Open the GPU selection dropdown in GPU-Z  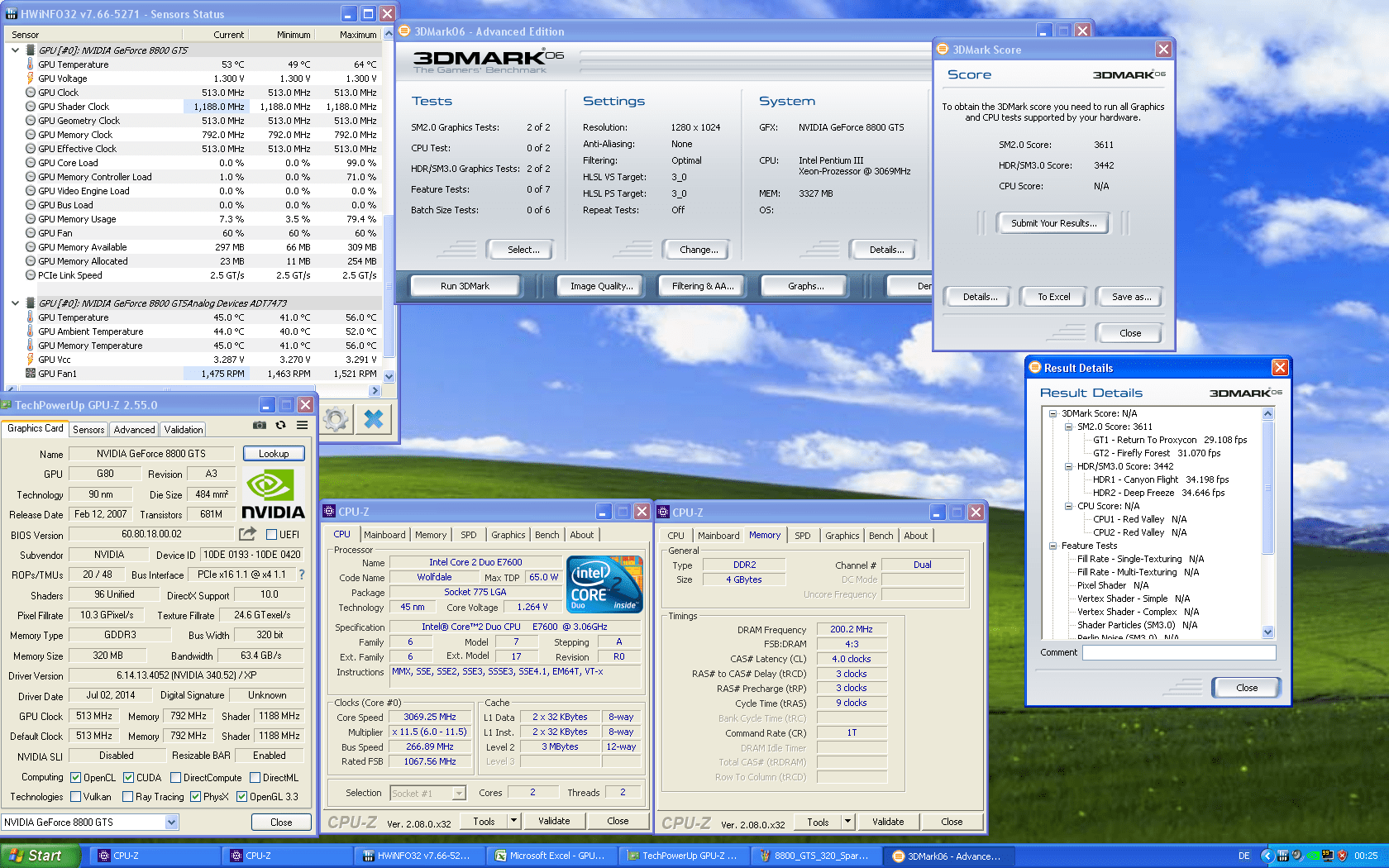click(x=171, y=823)
